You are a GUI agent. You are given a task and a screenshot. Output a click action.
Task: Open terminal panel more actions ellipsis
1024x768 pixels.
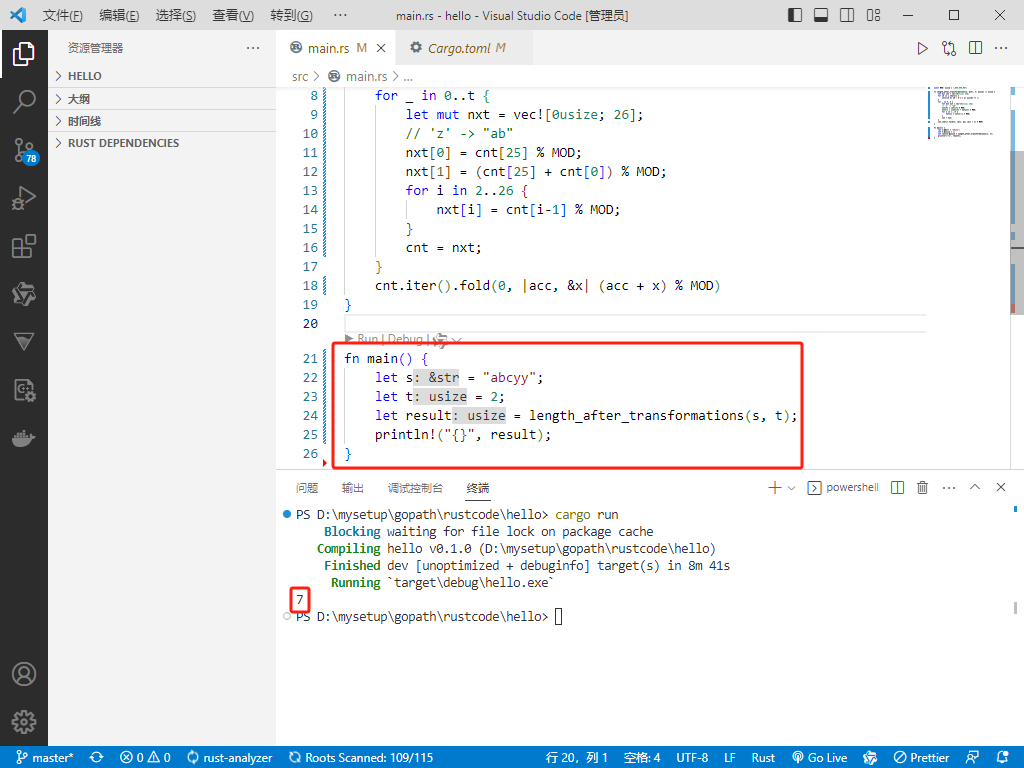click(x=949, y=488)
